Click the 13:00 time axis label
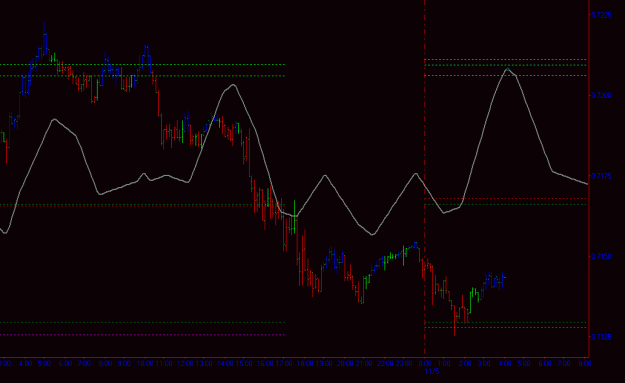The height and width of the screenshot is (383, 625). tap(204, 363)
